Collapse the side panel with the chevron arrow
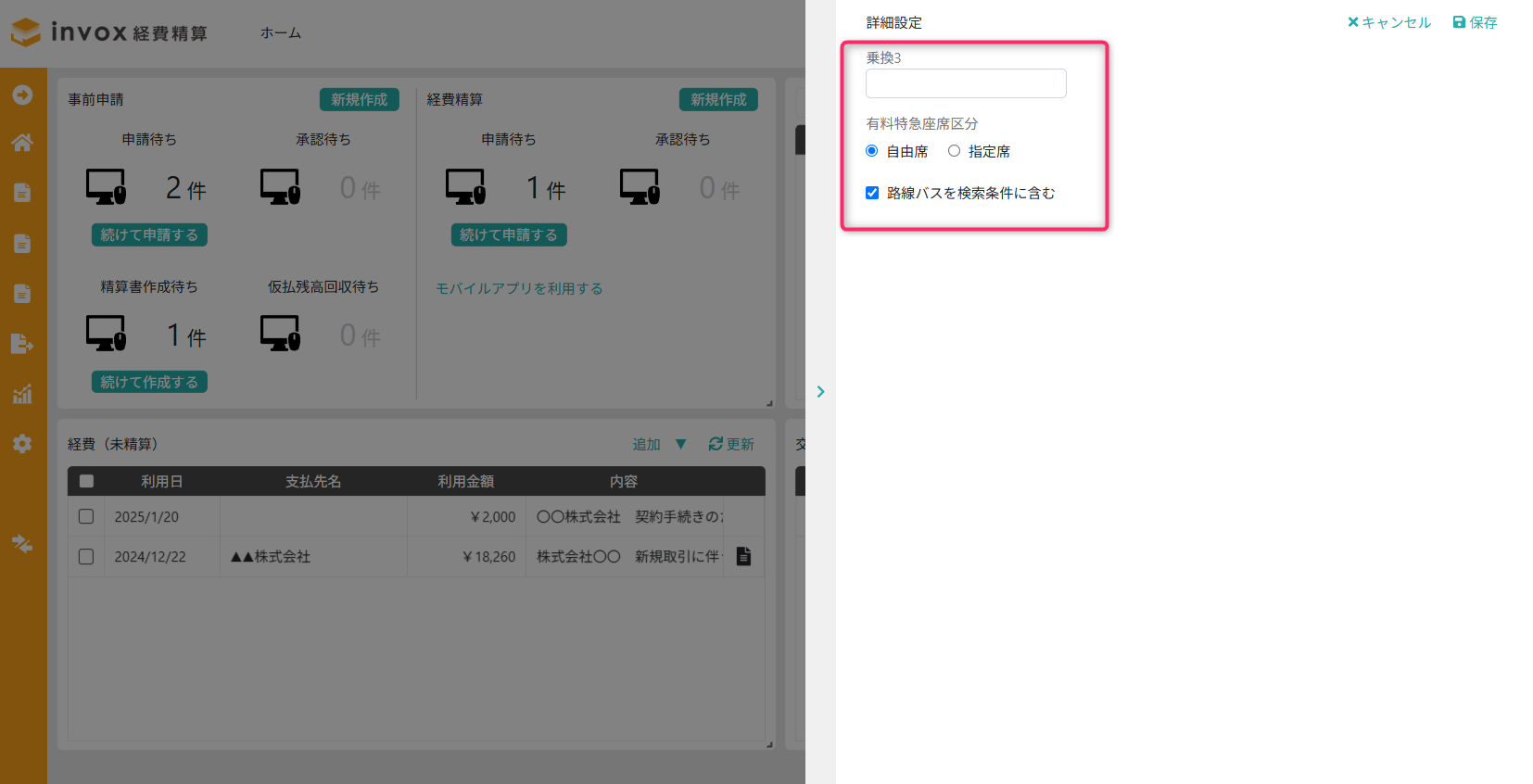The image size is (1533, 784). pos(820,392)
